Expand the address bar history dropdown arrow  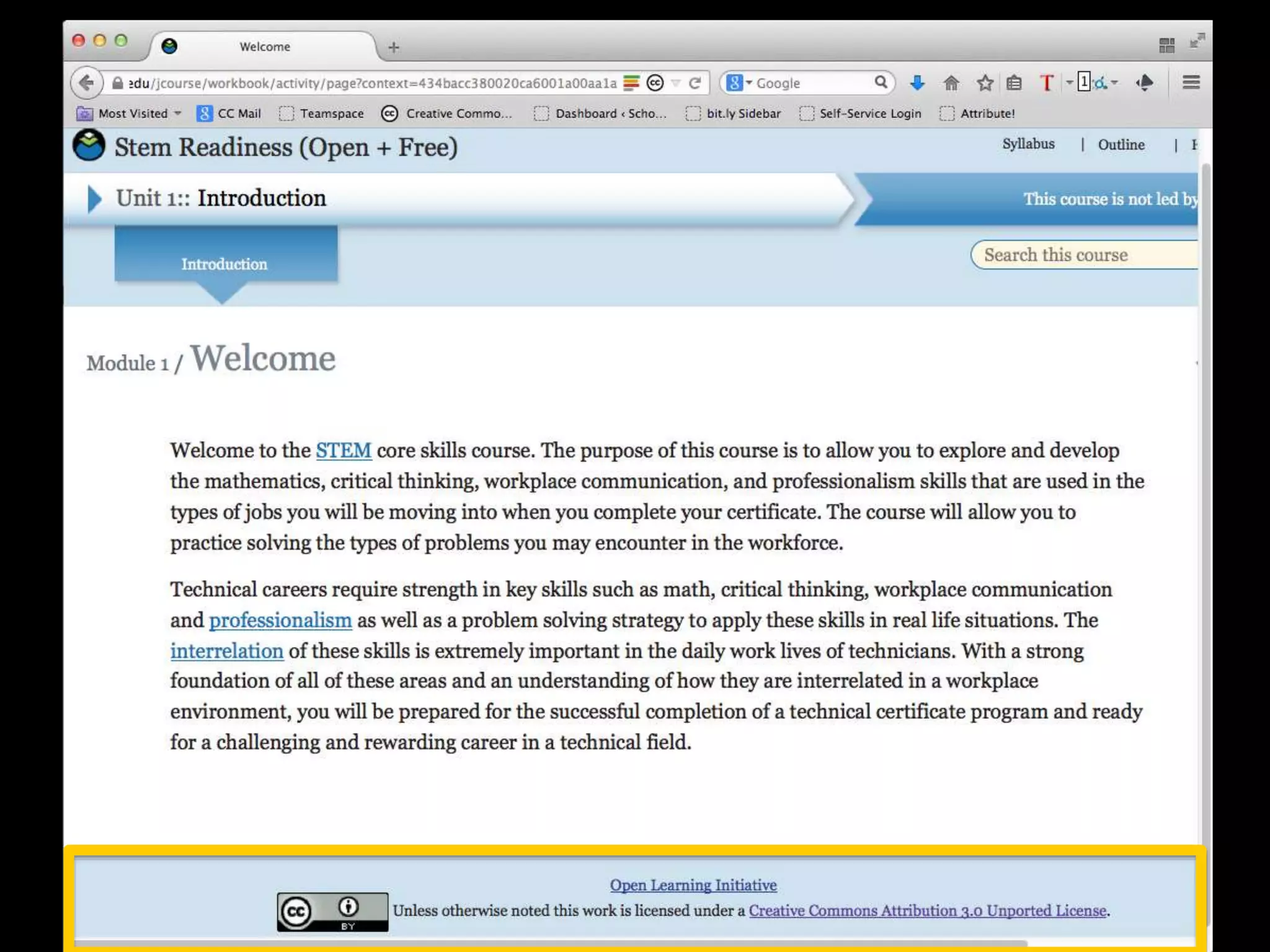click(676, 83)
